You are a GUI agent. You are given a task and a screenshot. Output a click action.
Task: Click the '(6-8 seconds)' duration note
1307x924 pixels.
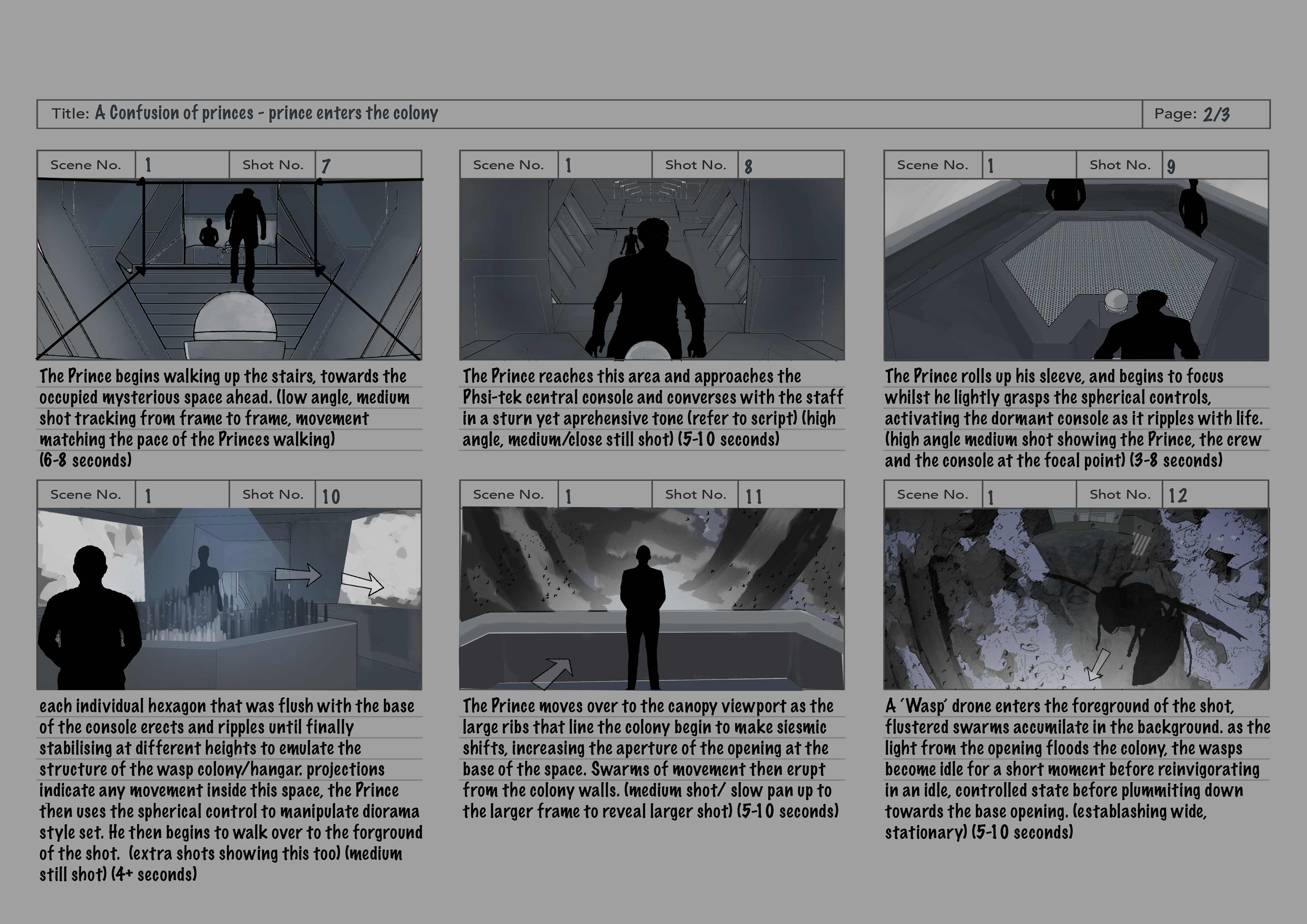click(85, 460)
